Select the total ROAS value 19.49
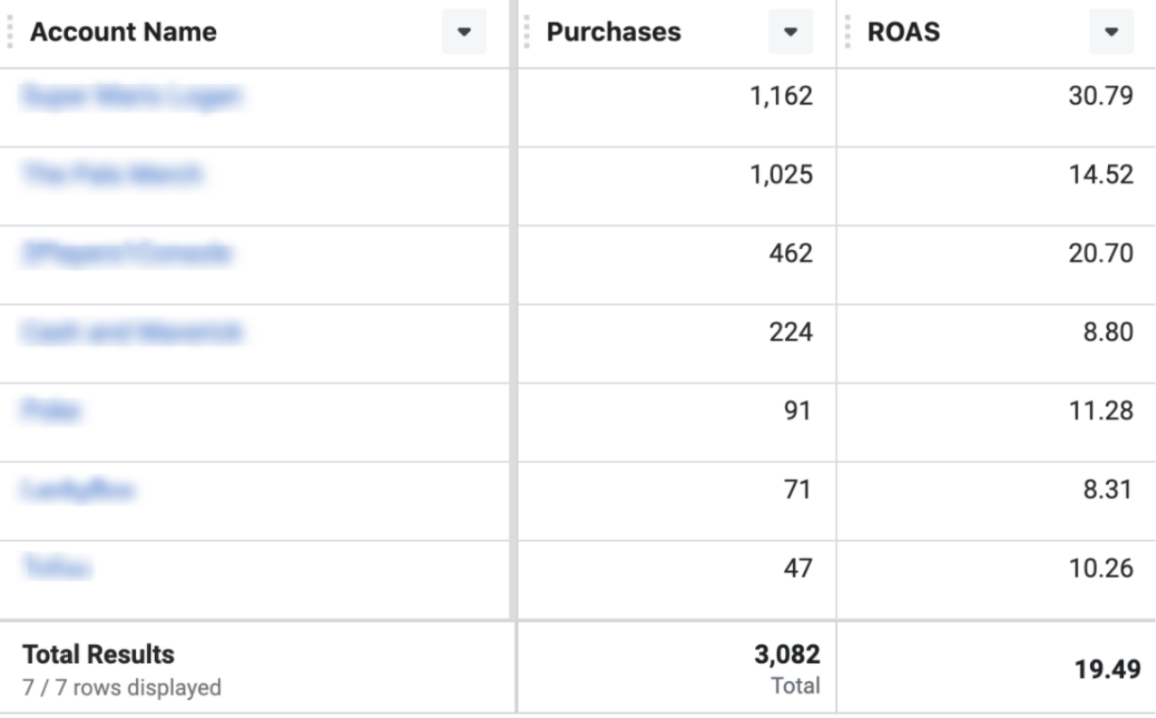The image size is (1156, 718). coord(1107,669)
